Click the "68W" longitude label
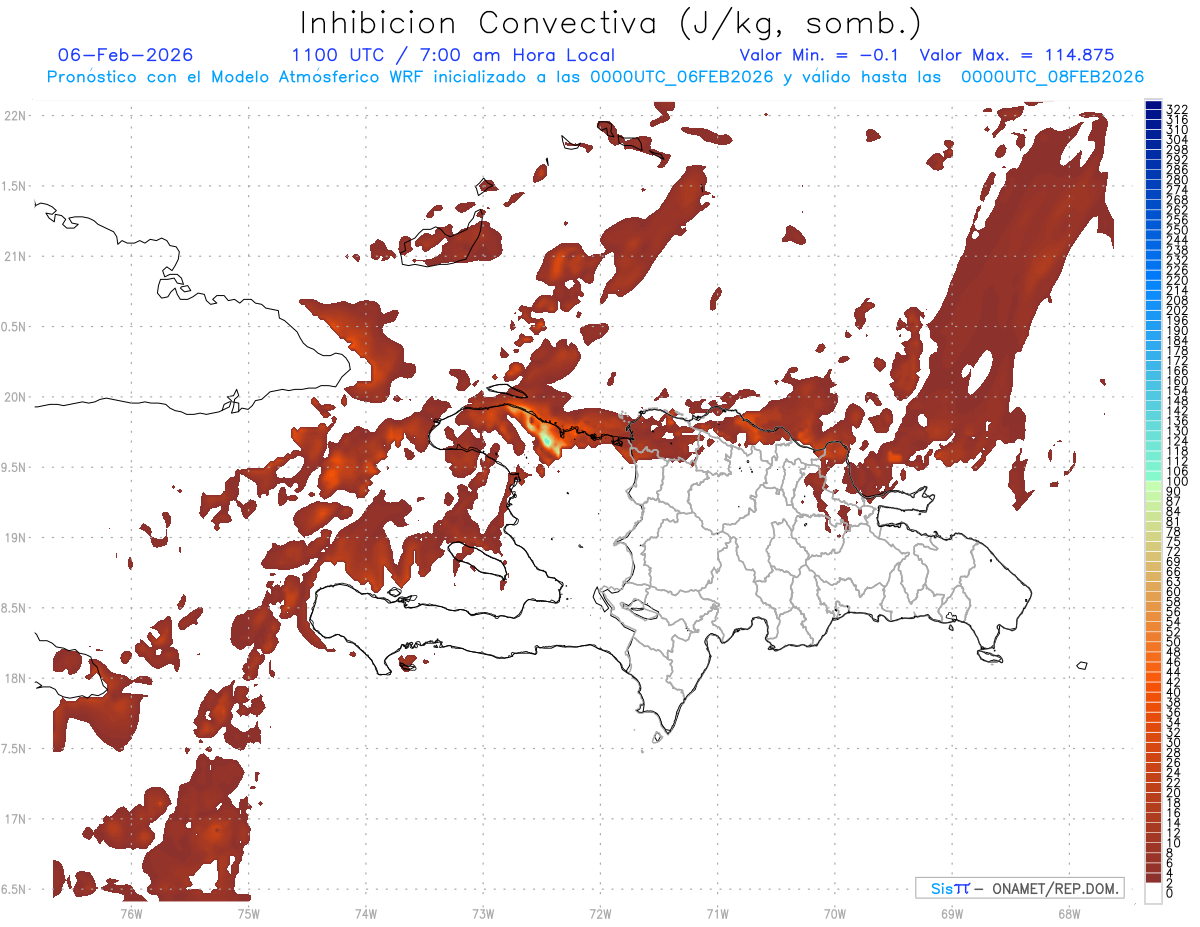1200x927 pixels. (x=1068, y=914)
